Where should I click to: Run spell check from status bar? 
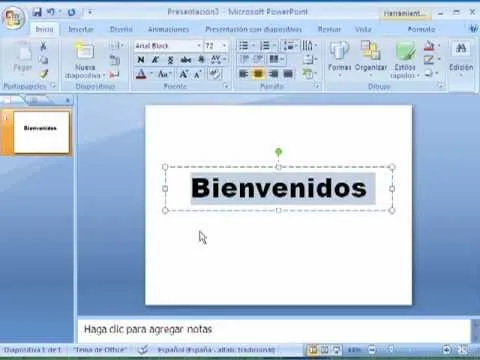point(143,350)
